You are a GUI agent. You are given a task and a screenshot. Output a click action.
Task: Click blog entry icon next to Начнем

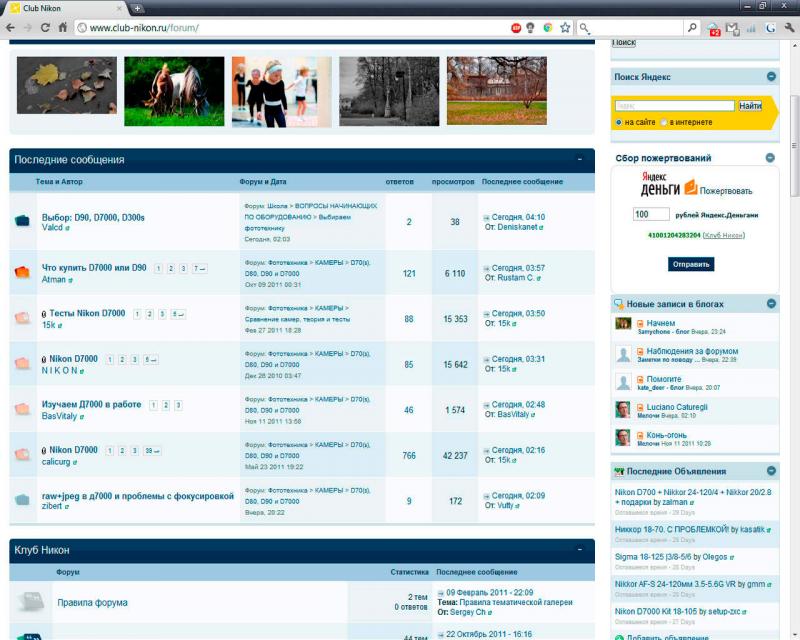point(640,324)
